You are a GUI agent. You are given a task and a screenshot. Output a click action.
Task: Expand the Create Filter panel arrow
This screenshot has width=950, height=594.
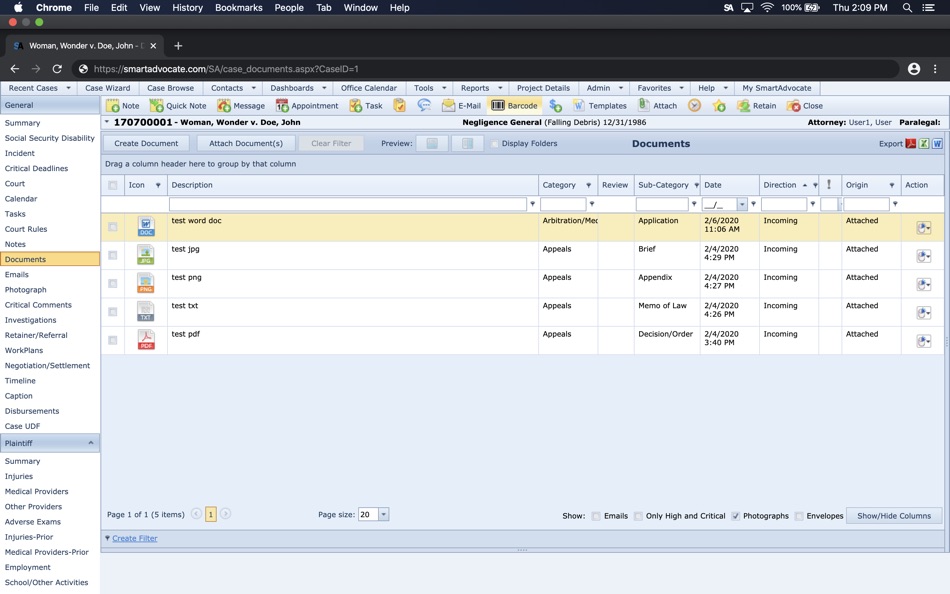click(x=107, y=538)
